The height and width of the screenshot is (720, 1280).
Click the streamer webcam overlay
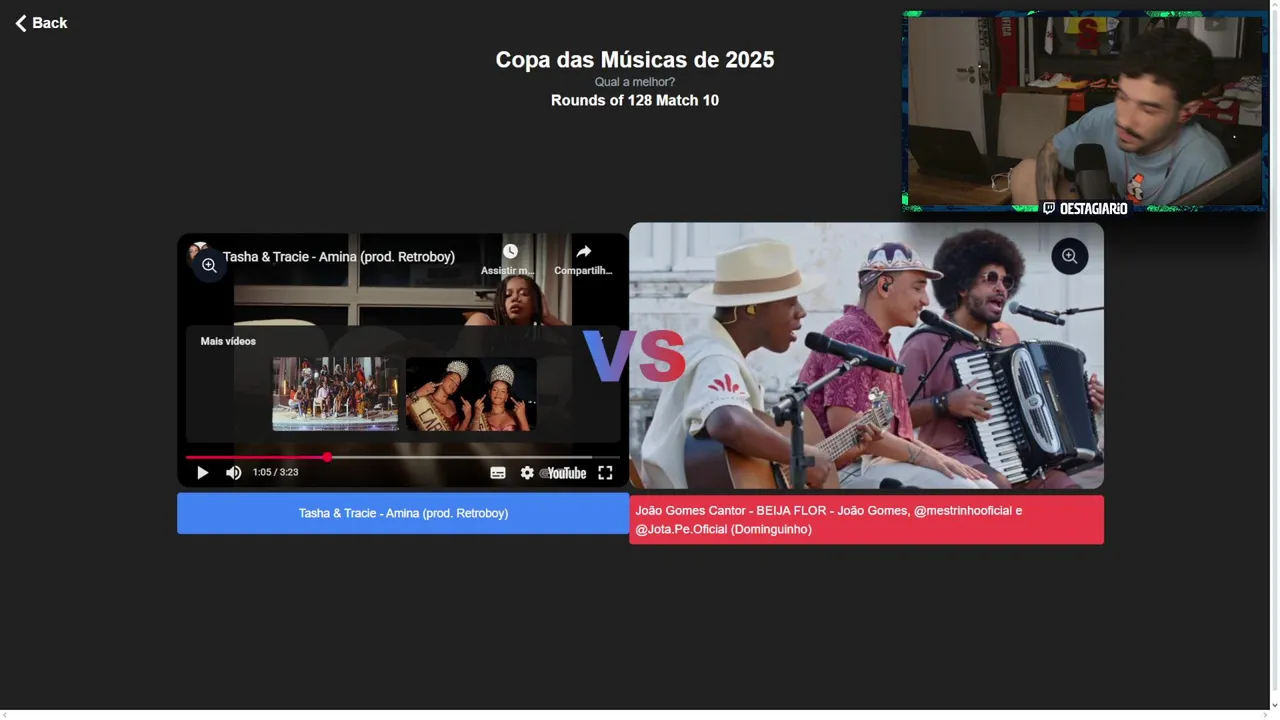pyautogui.click(x=1084, y=111)
